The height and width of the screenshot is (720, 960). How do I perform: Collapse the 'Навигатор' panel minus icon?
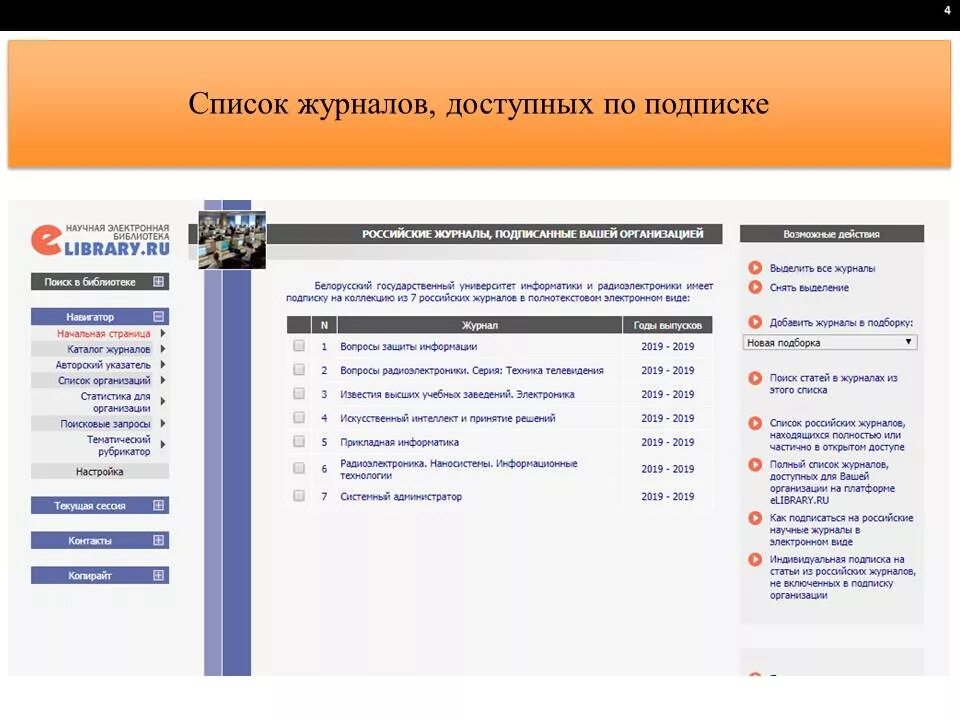[159, 317]
